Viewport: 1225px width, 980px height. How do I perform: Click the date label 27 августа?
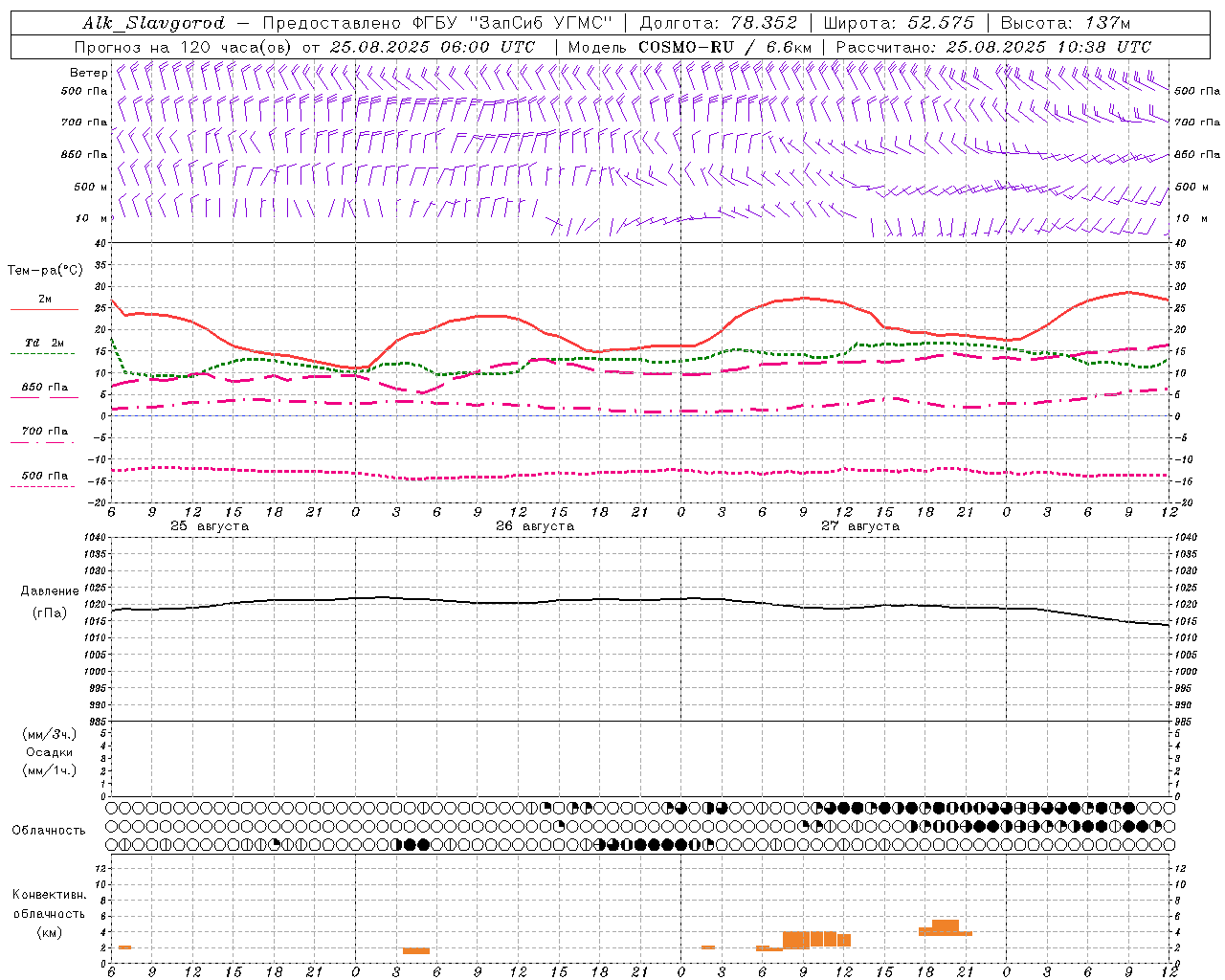(x=860, y=526)
